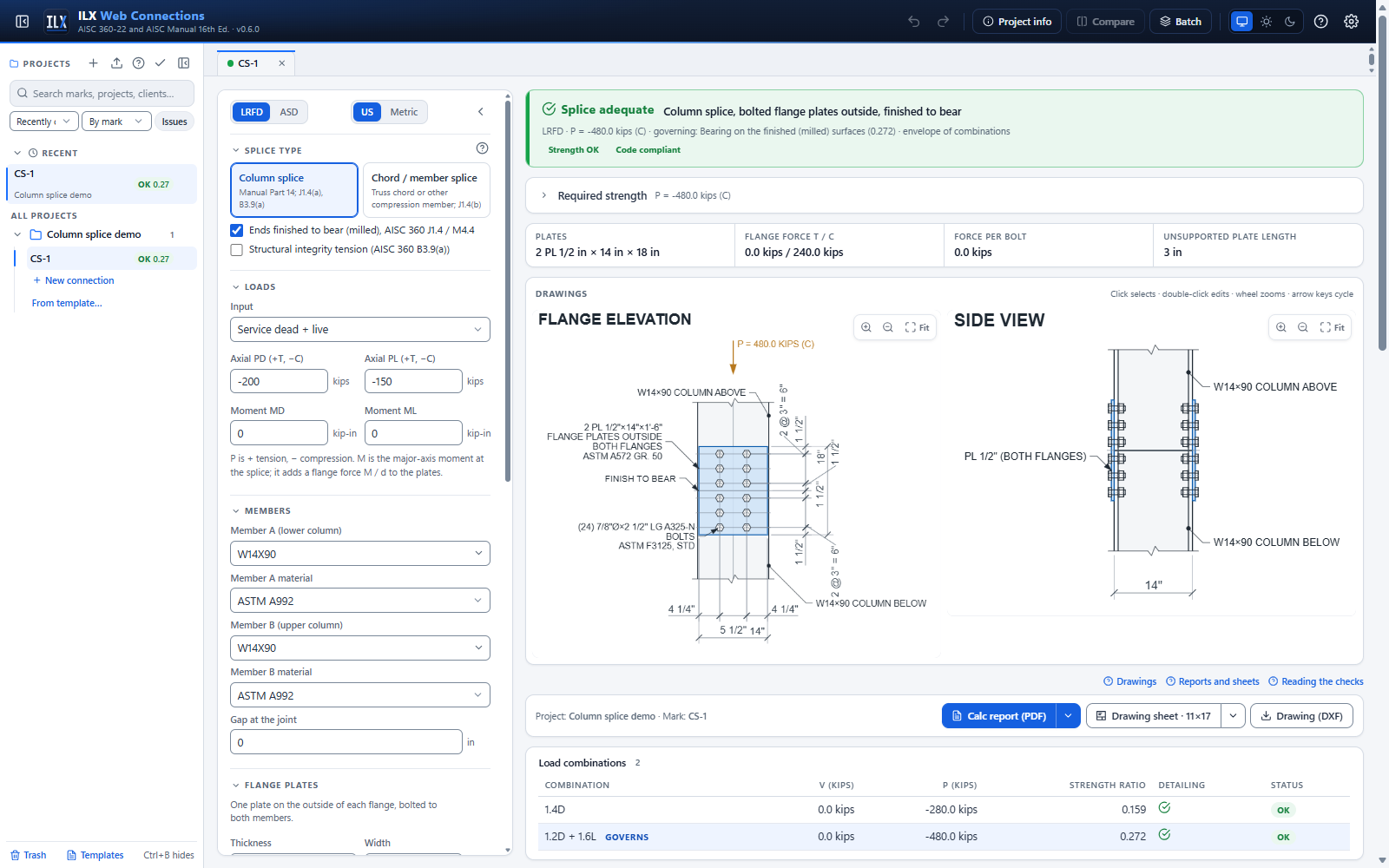Screen dimensions: 1389x868
Task: Choose Chord / member splice card
Action: 426,190
